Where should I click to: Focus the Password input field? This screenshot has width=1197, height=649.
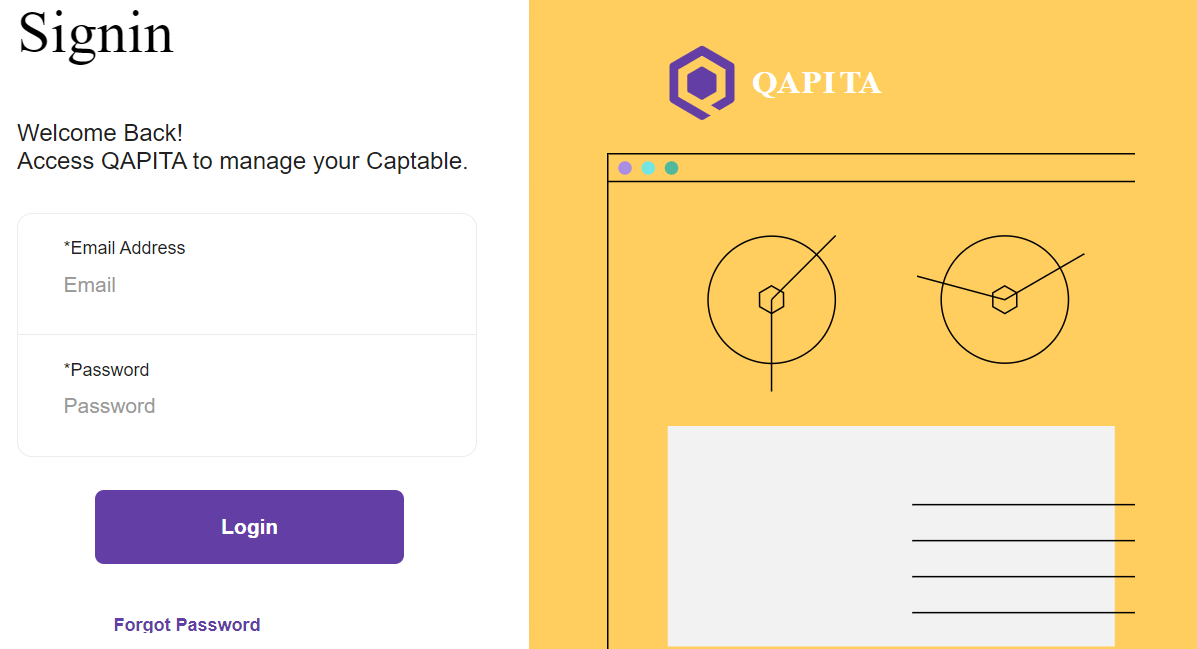tap(247, 406)
